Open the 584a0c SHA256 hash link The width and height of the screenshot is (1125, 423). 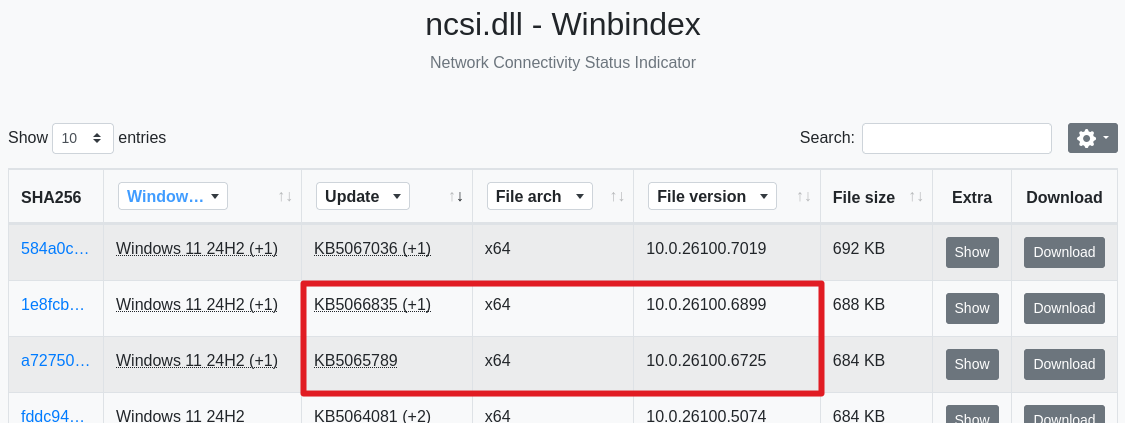pos(55,248)
